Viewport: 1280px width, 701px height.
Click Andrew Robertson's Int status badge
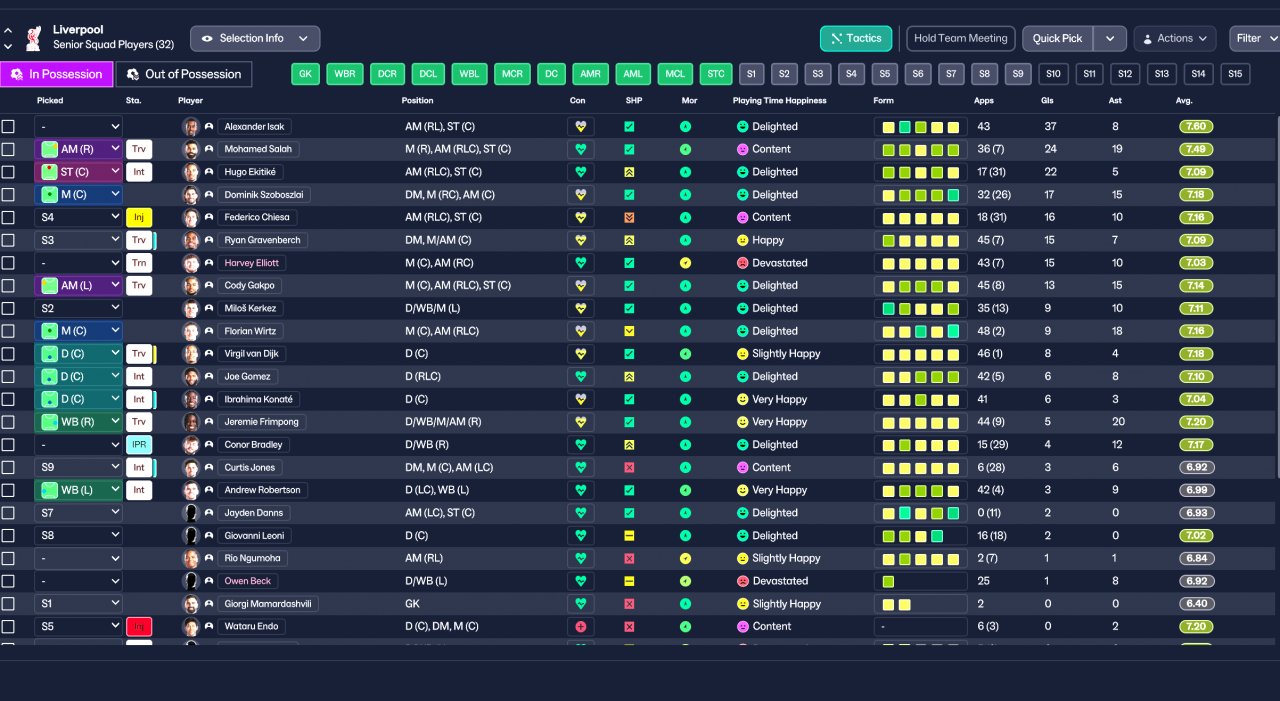(x=139, y=490)
